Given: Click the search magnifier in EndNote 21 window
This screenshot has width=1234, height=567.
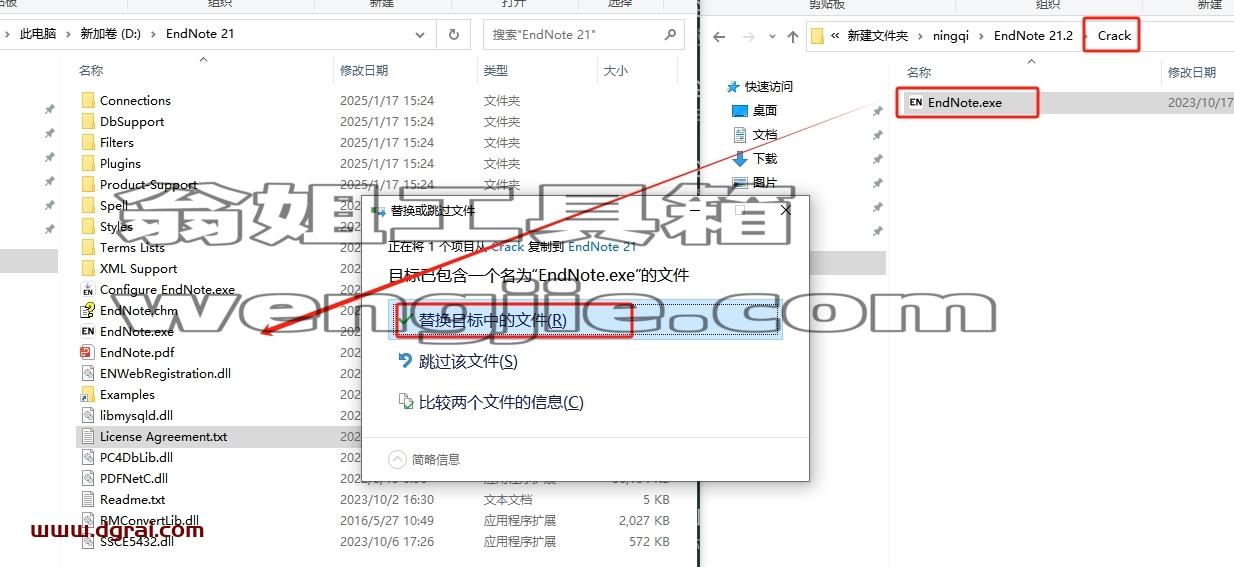Looking at the screenshot, I should pyautogui.click(x=670, y=34).
